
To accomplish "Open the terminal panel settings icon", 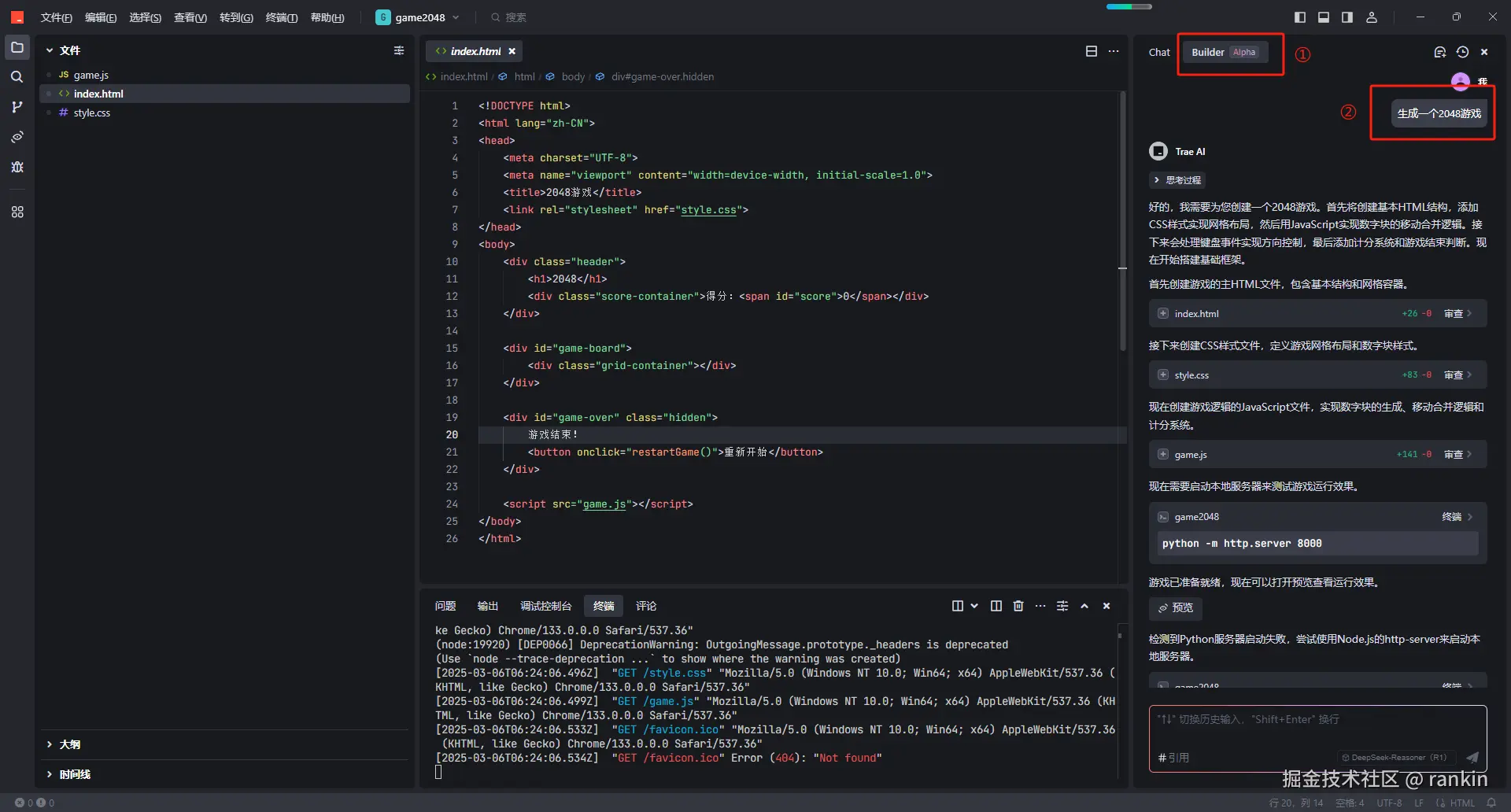I will (1062, 606).
